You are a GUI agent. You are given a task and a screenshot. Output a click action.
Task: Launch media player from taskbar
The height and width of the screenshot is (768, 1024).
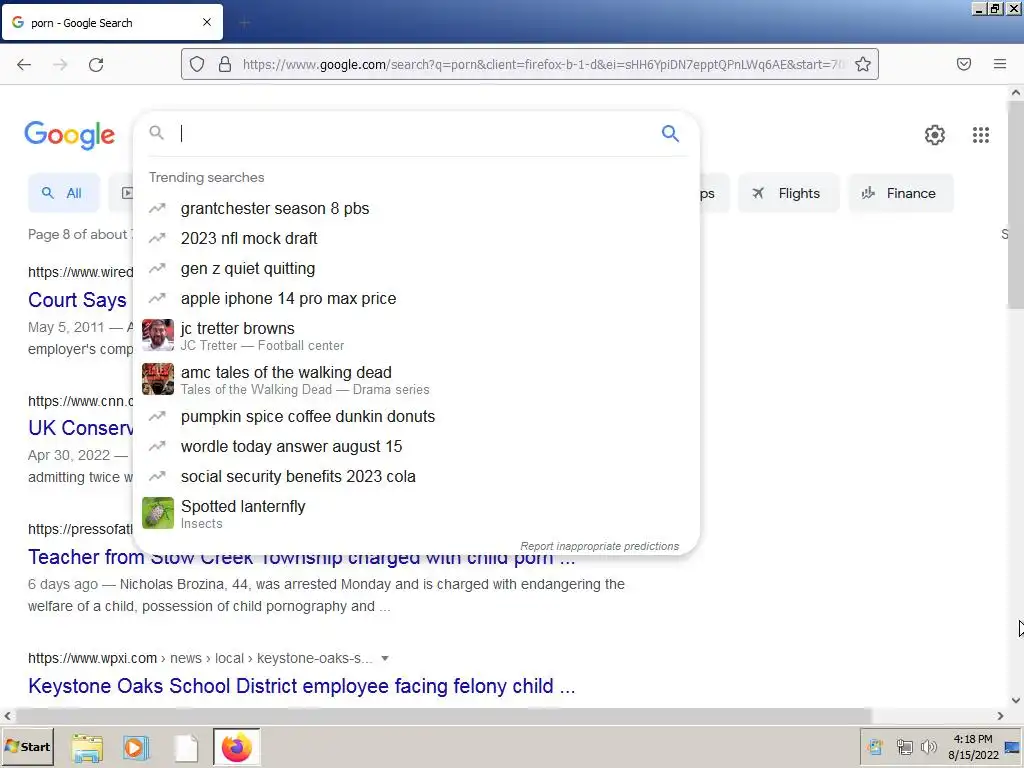136,748
